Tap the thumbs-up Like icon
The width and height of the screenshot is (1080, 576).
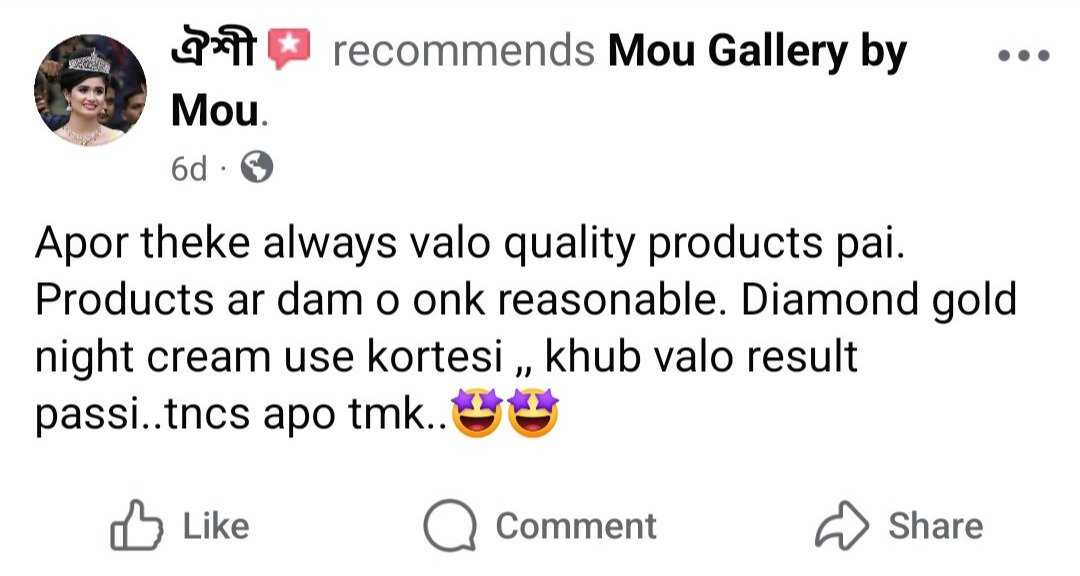[x=136, y=525]
